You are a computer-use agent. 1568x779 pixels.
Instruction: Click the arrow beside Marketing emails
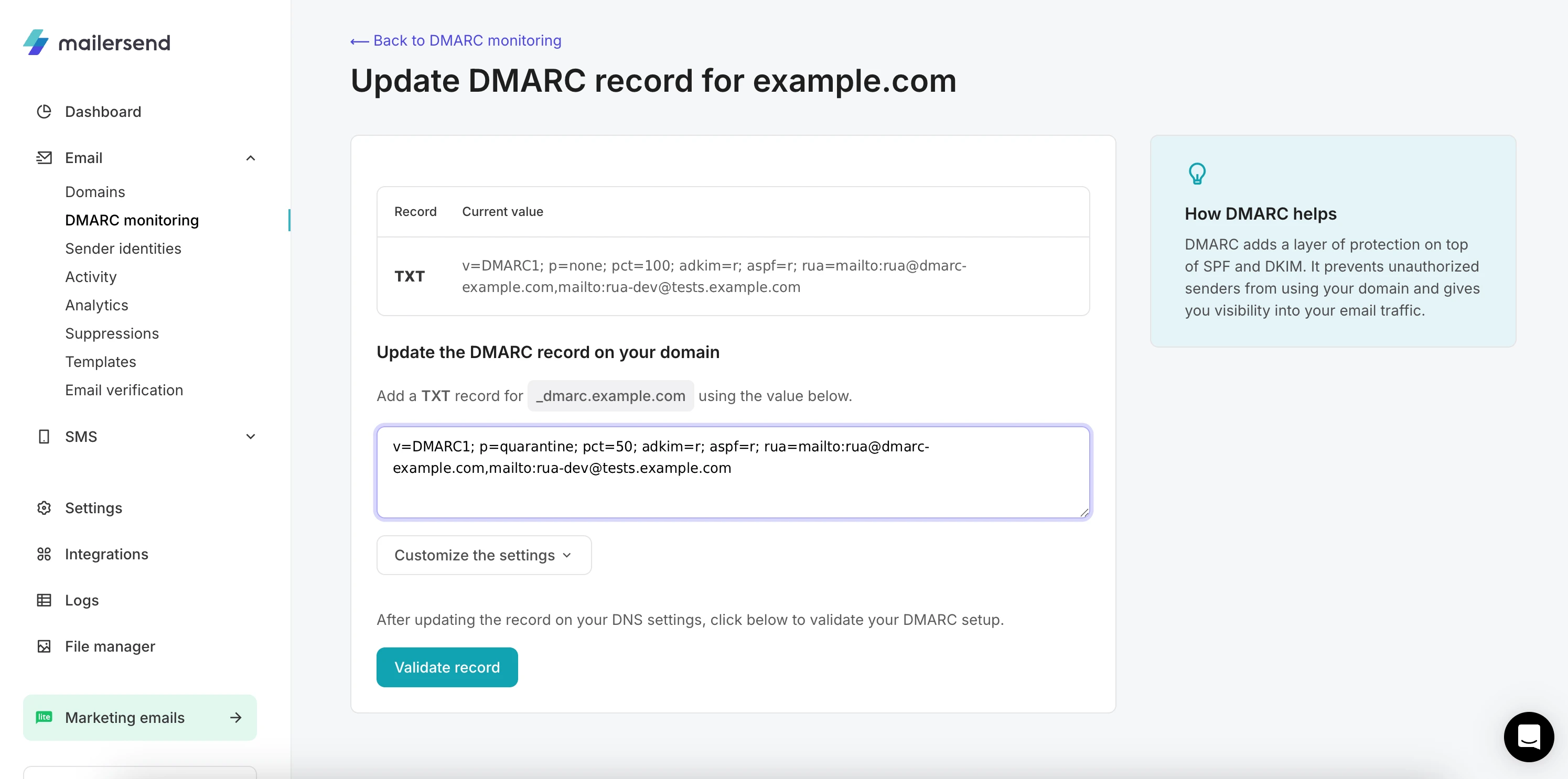[x=235, y=718]
